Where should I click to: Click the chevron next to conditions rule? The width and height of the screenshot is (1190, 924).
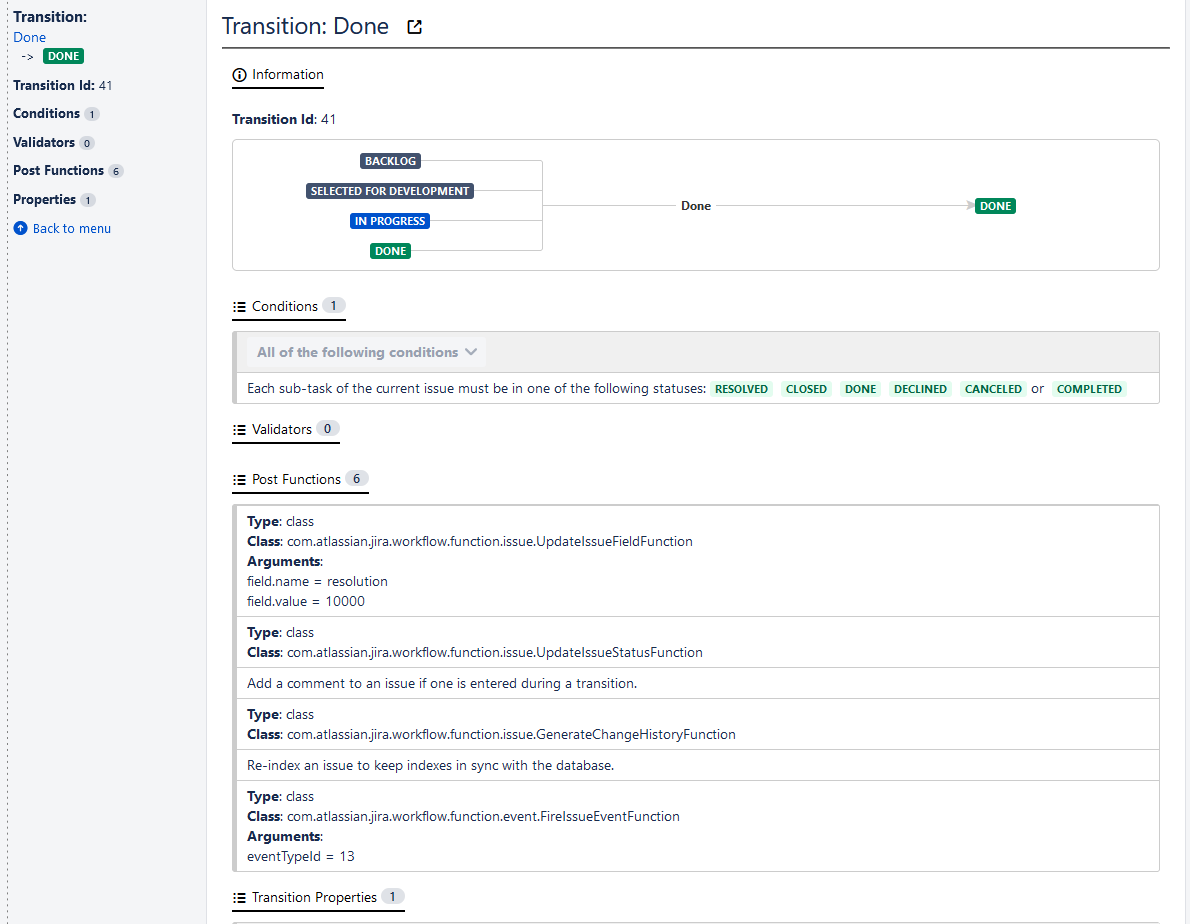pyautogui.click(x=471, y=352)
